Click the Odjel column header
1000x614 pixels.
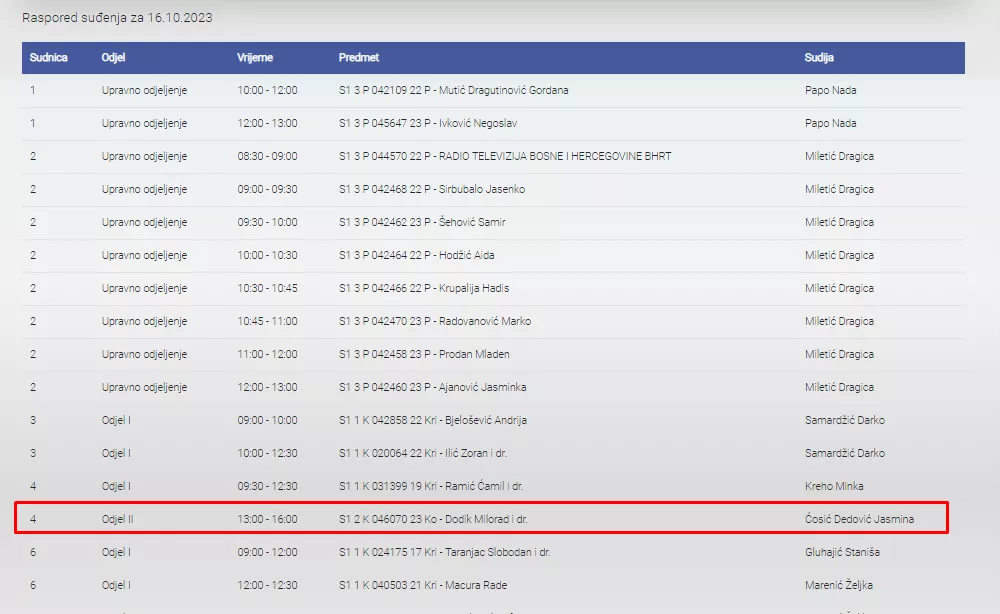click(113, 58)
